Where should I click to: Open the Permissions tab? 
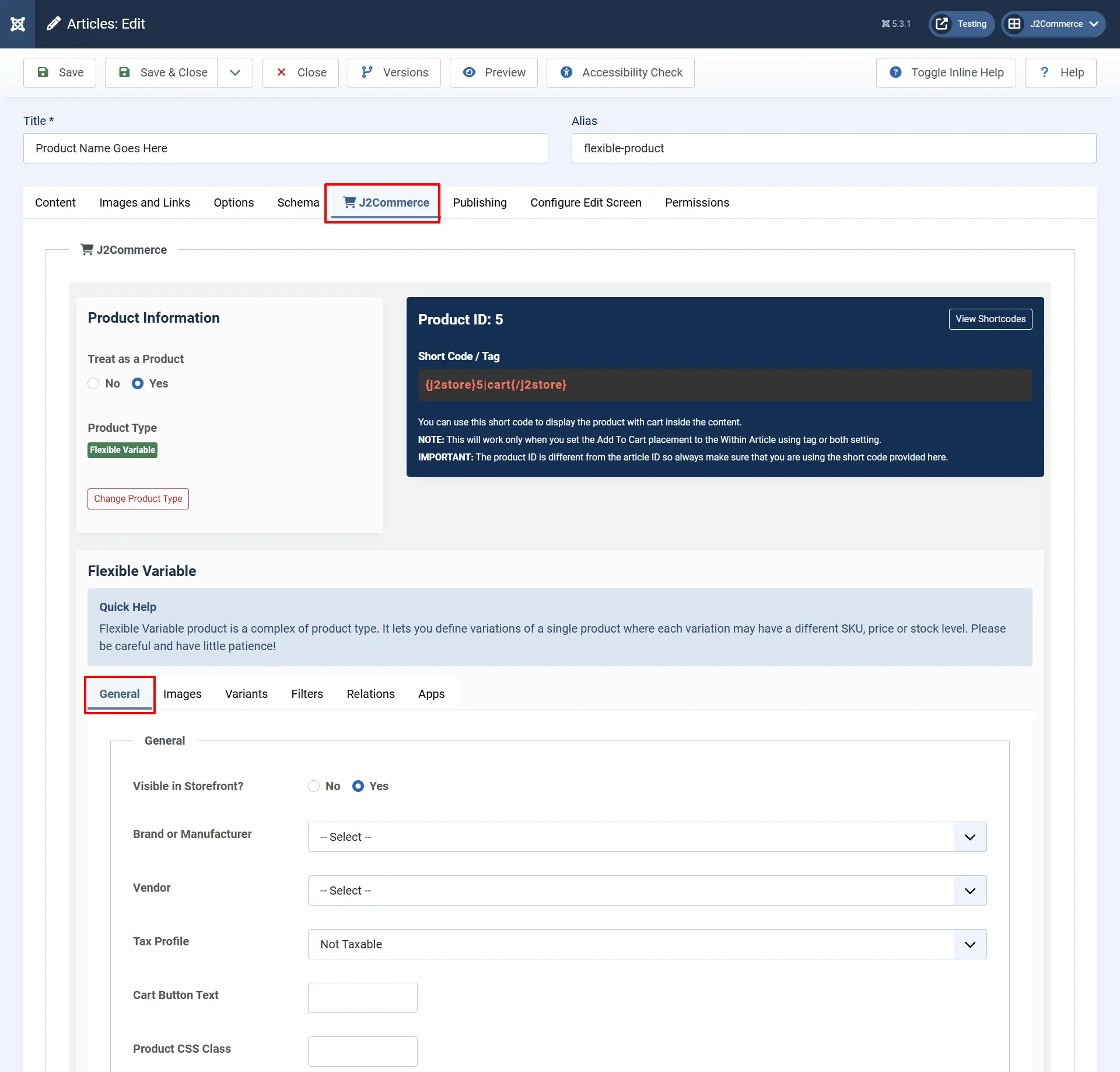[697, 202]
